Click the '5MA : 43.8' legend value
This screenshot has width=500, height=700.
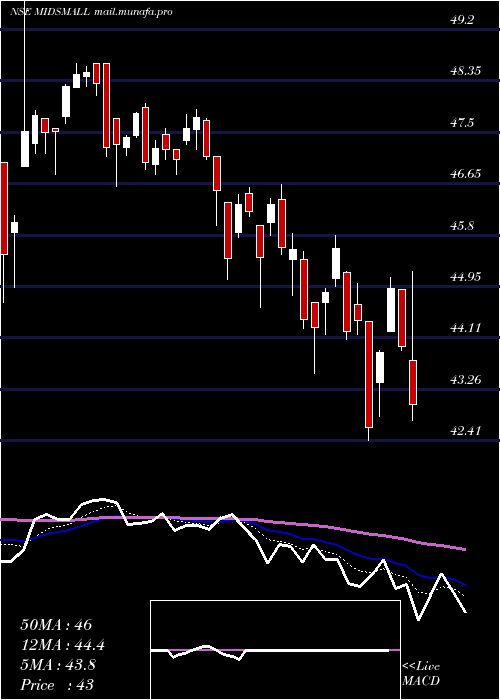pyautogui.click(x=58, y=665)
